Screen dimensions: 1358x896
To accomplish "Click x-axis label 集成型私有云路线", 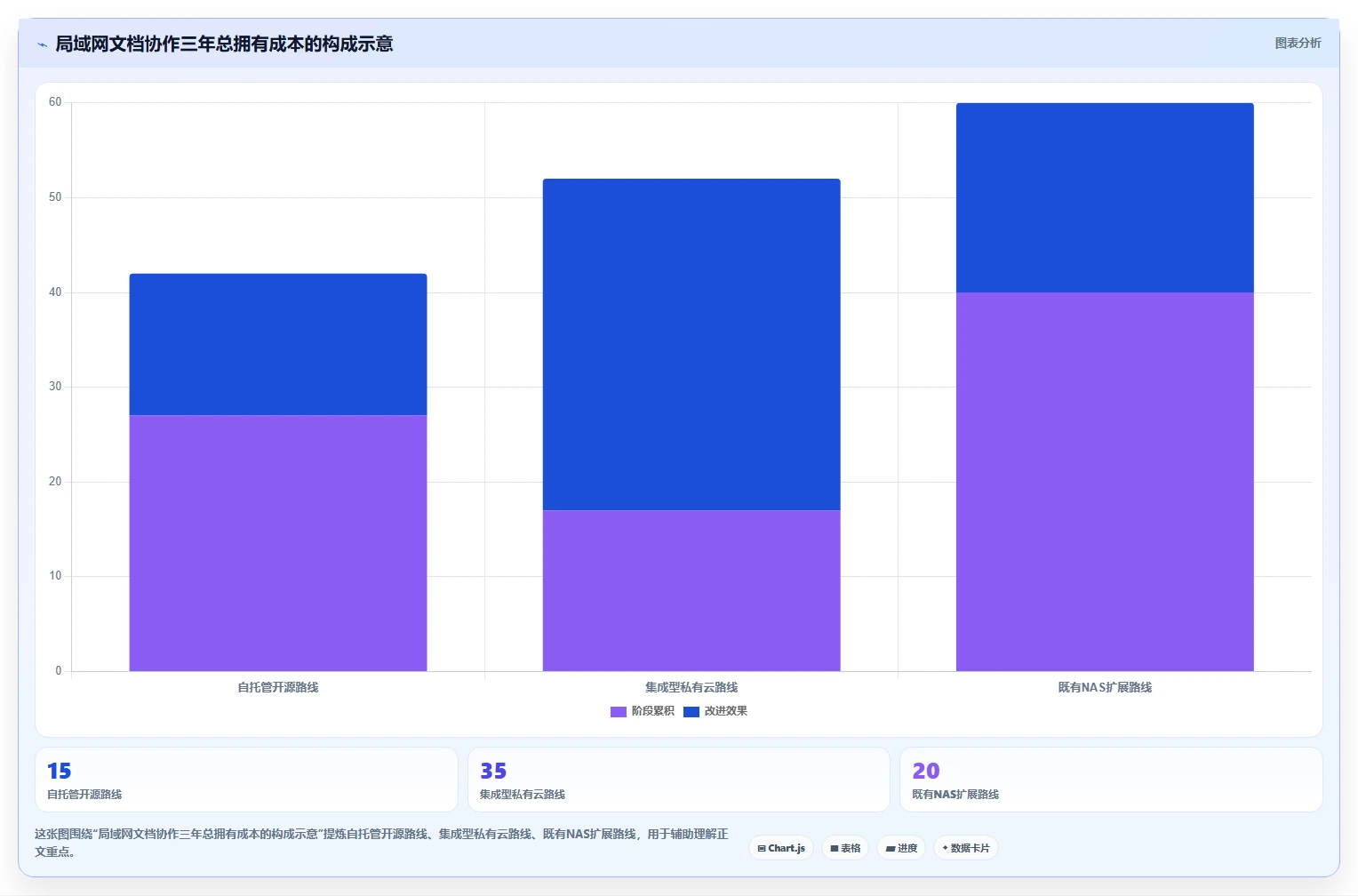I will coord(691,687).
